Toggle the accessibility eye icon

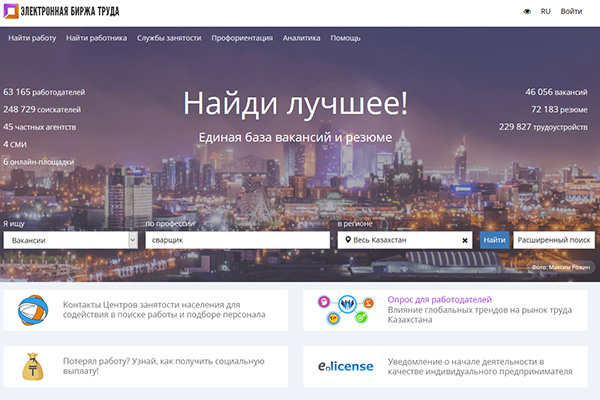pos(527,11)
